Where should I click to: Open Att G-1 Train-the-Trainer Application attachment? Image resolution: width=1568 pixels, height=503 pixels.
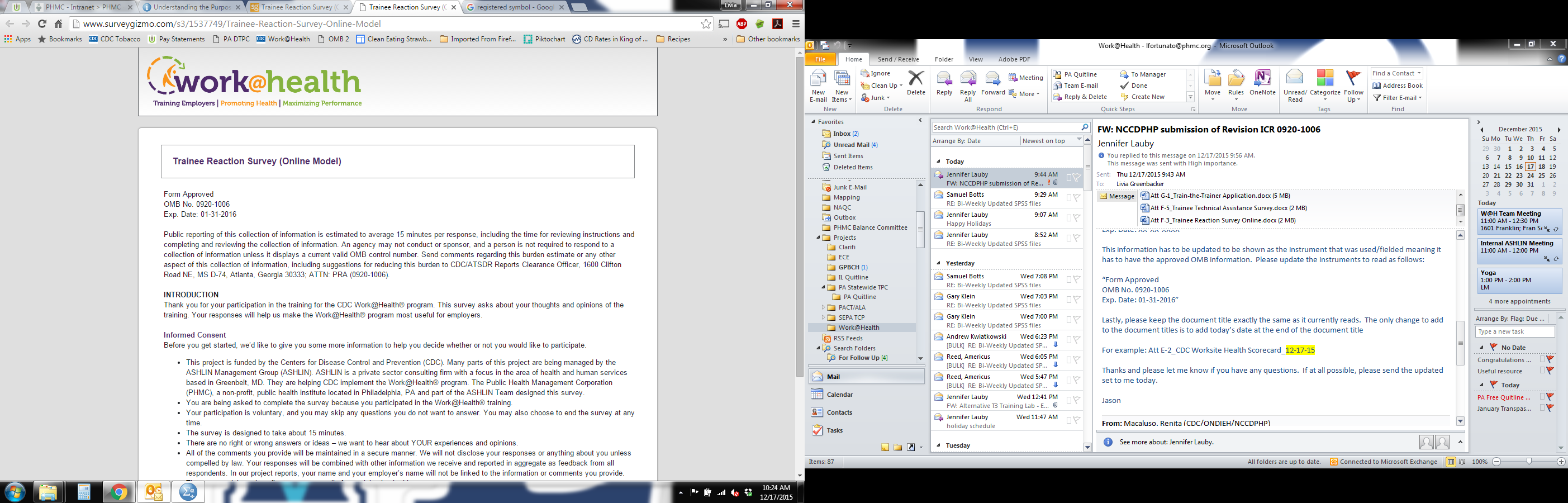[1215, 196]
